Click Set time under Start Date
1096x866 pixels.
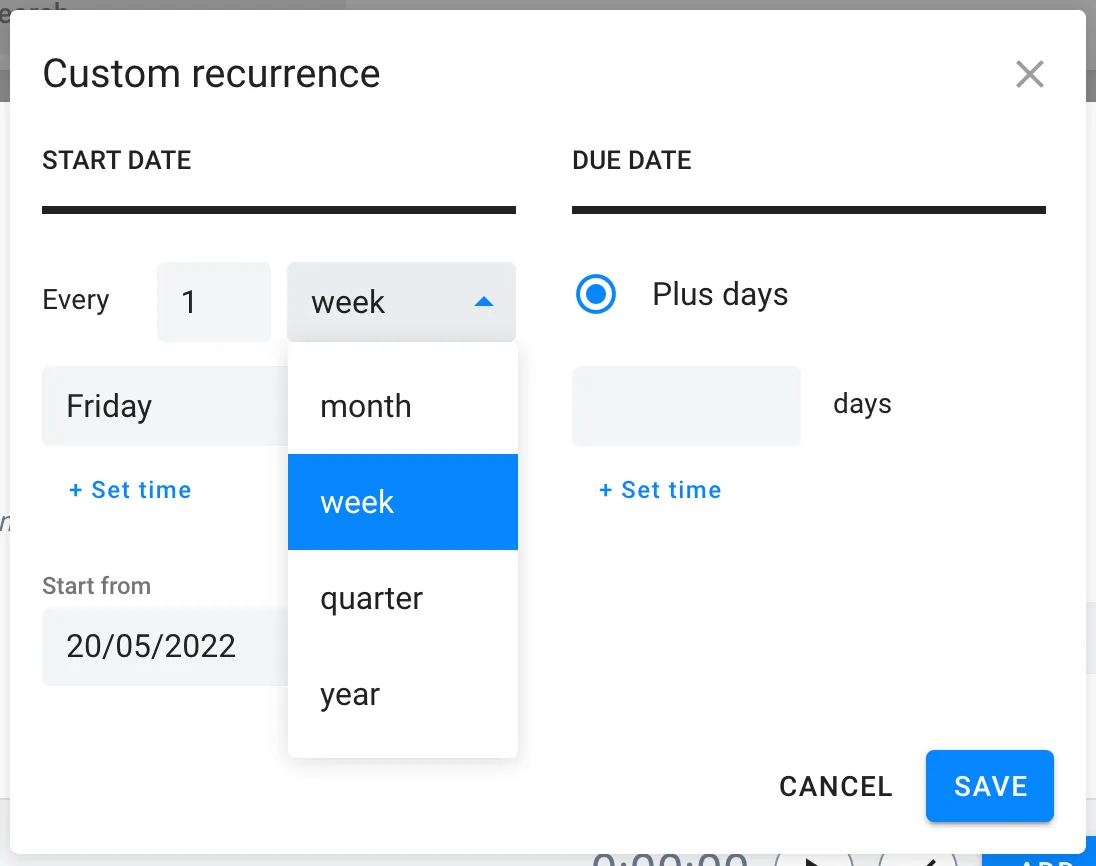[x=130, y=490]
